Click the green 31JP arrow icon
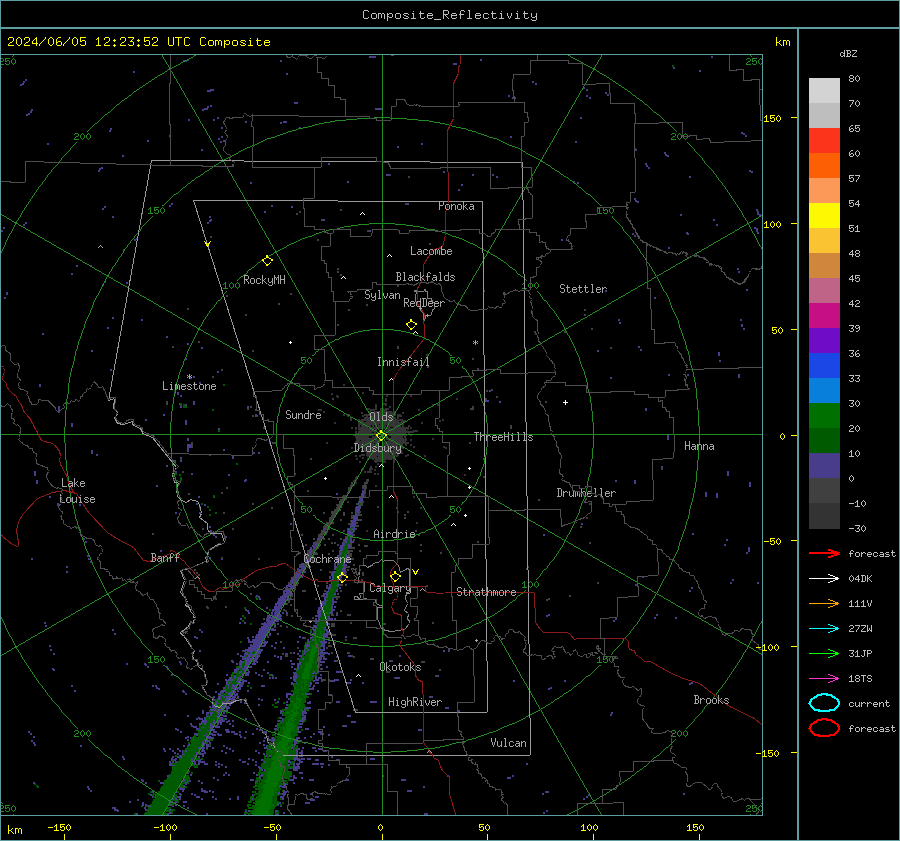Screen dimensions: 900x841 tap(824, 653)
